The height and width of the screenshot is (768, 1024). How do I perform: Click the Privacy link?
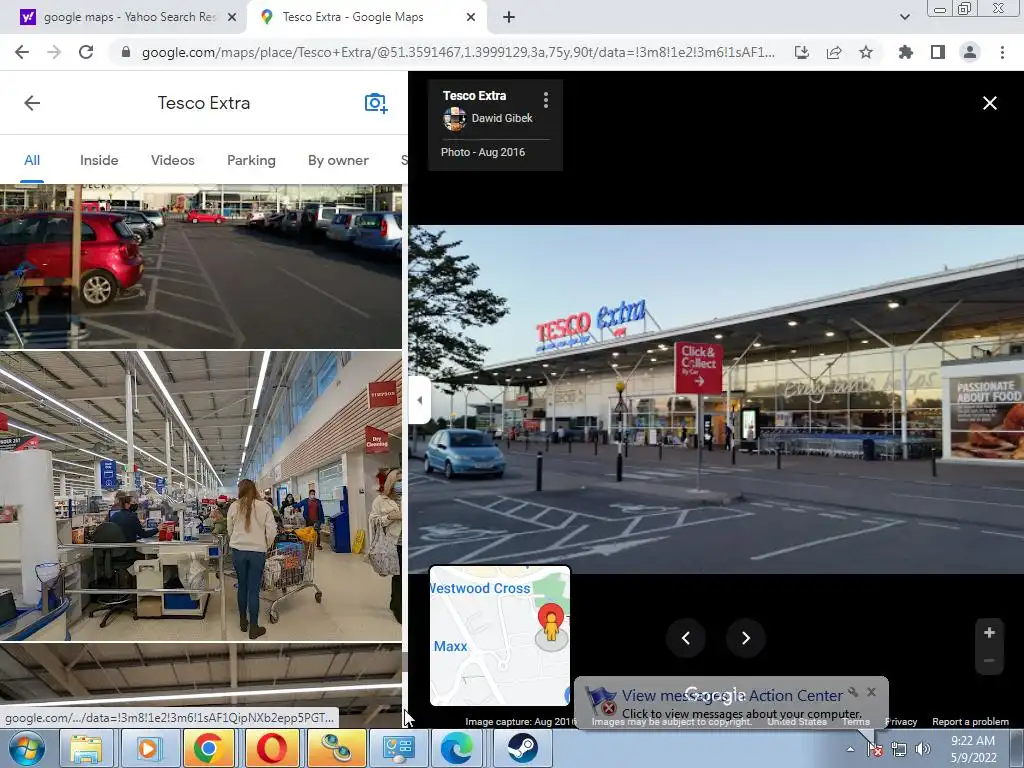click(x=901, y=722)
